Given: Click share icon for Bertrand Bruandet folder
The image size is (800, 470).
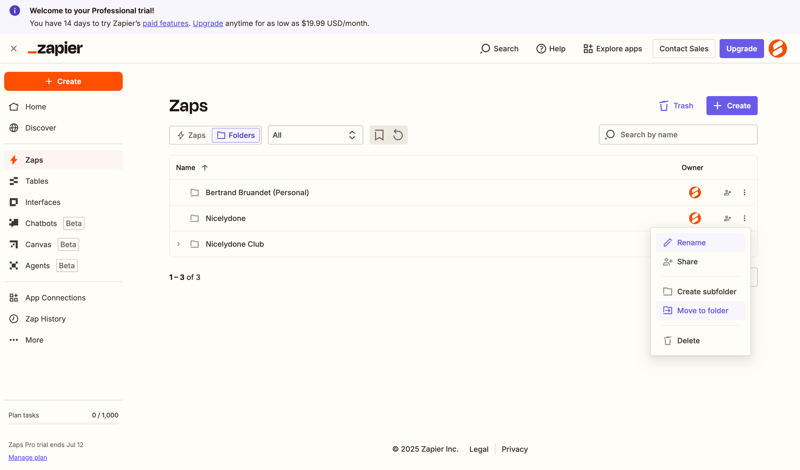Looking at the screenshot, I should pyautogui.click(x=728, y=192).
